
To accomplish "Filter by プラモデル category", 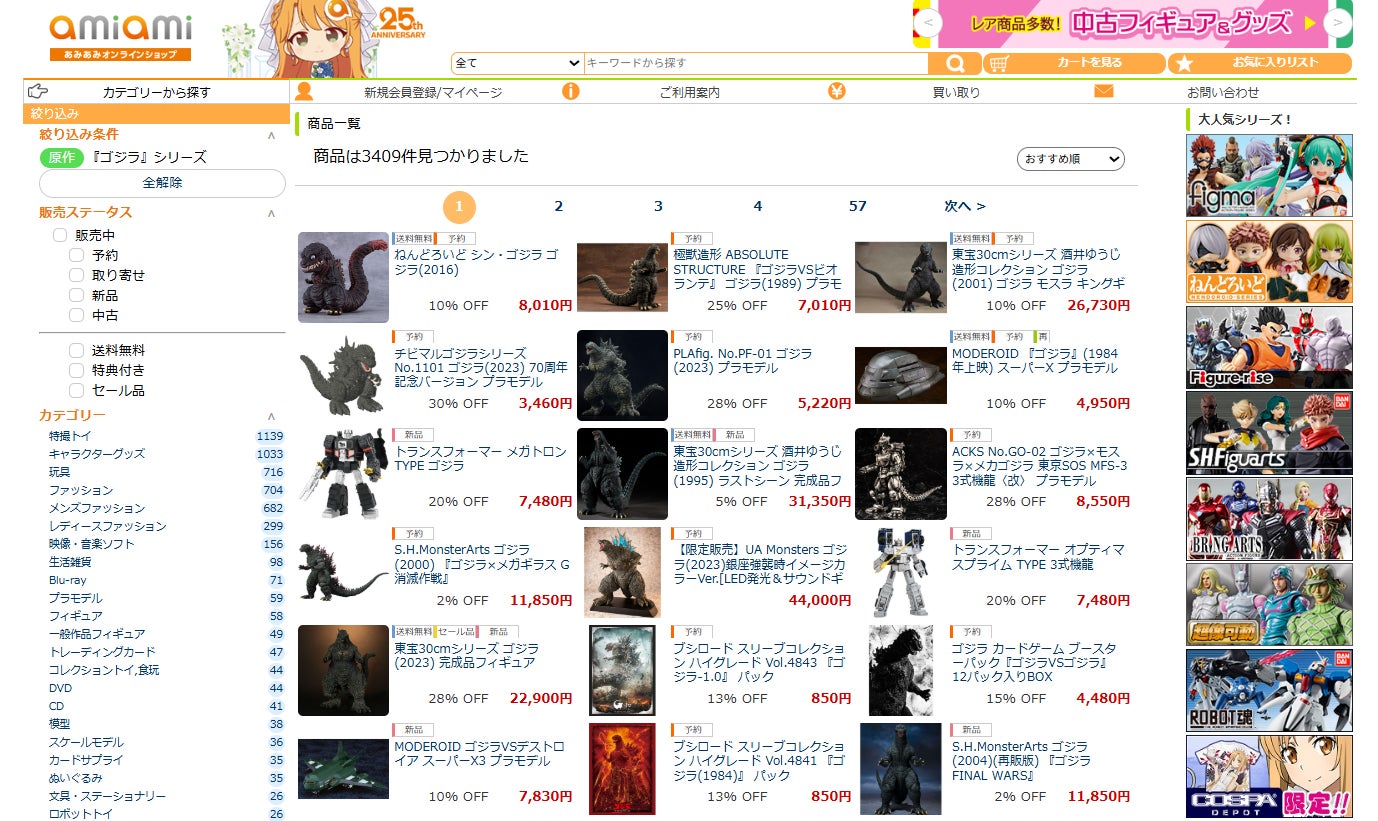I will pos(75,598).
